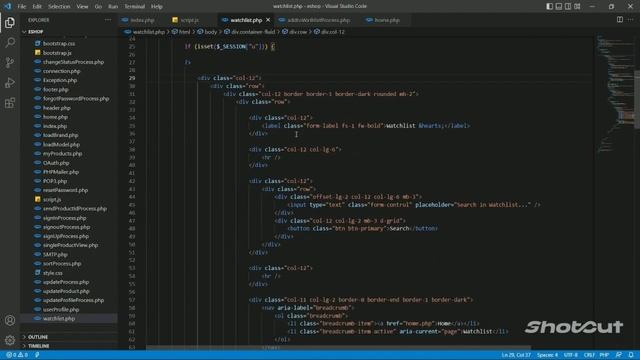640x360 pixels.
Task: Open the Run and Debug view
Action: pos(10,82)
